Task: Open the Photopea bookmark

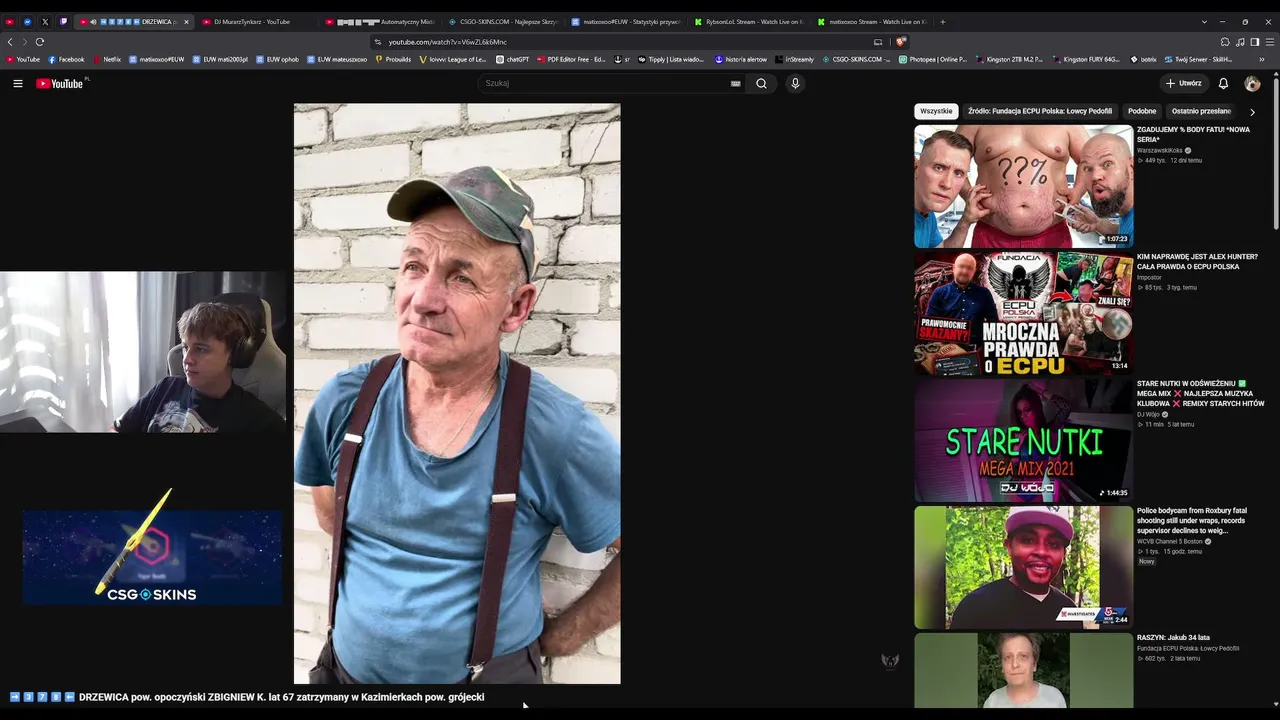Action: 933,59
